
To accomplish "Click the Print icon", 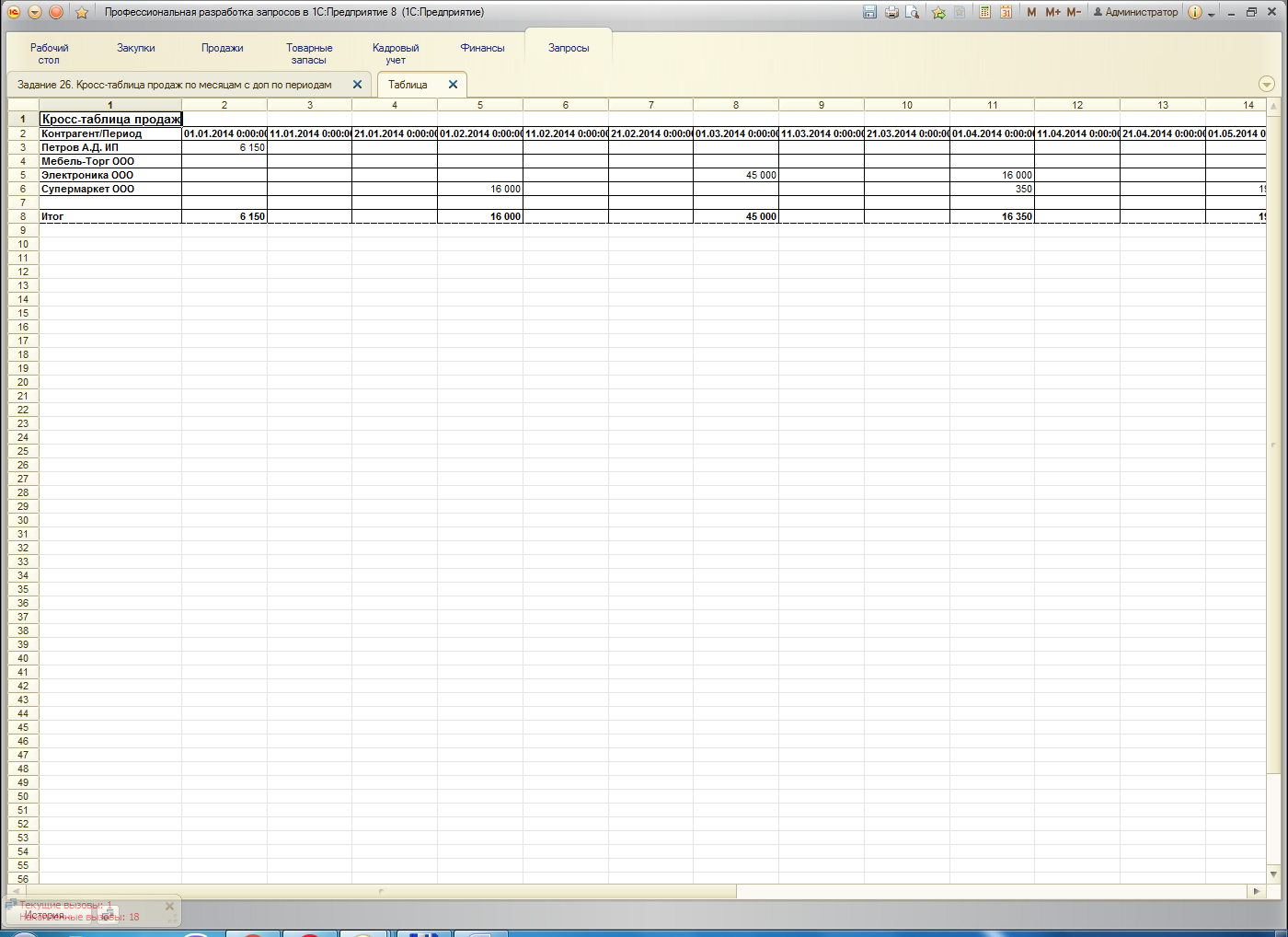I will [891, 12].
